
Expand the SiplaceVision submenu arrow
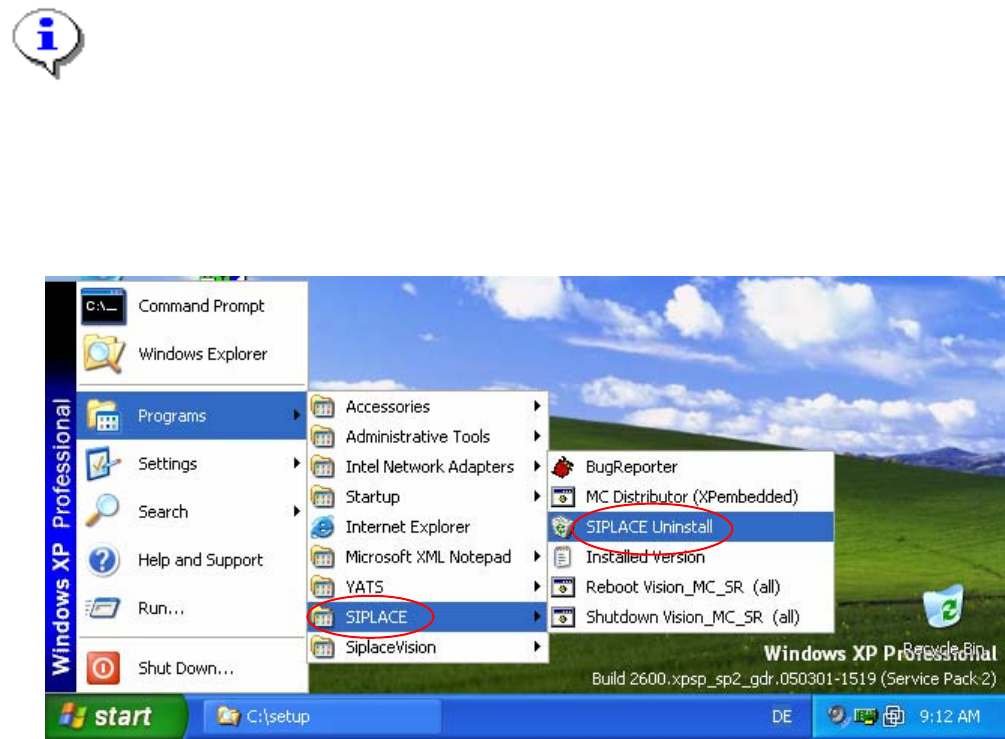point(537,647)
